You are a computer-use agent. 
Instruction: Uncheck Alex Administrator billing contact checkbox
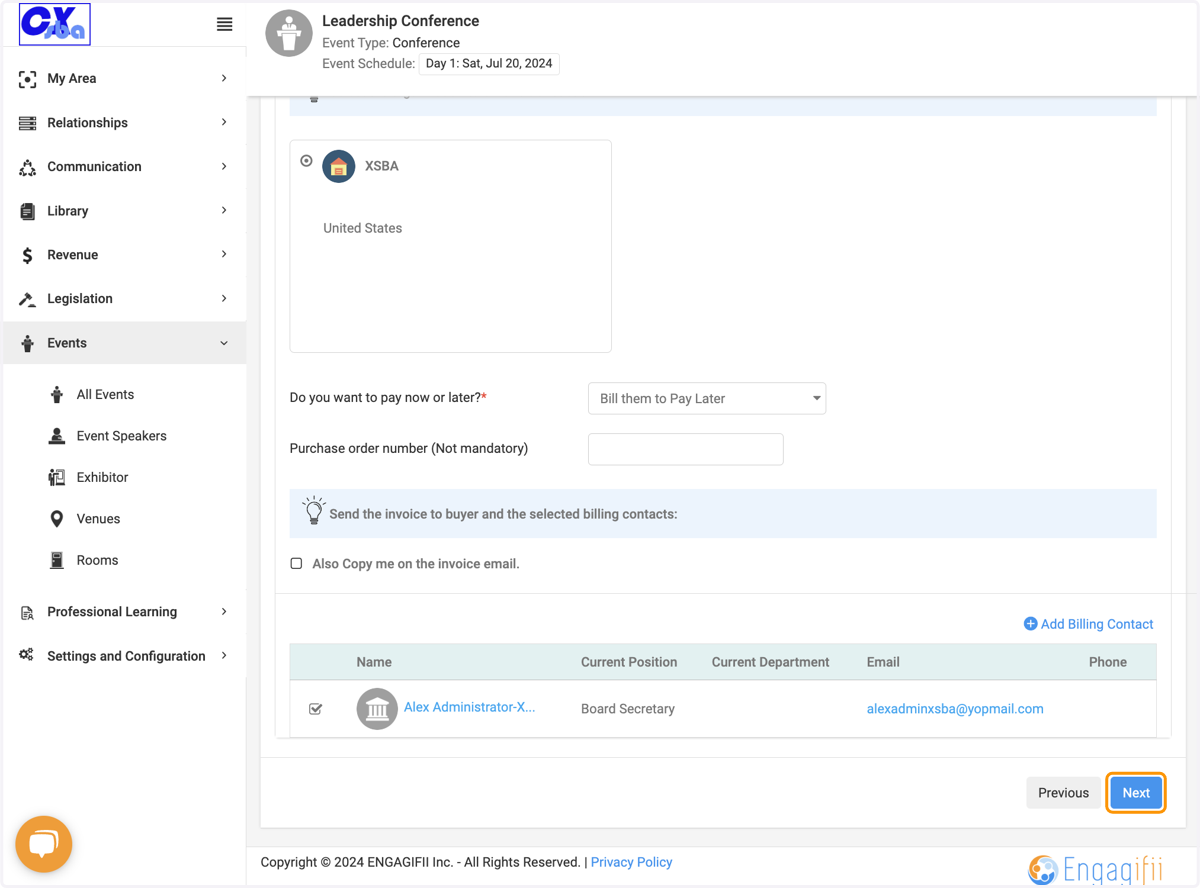[316, 709]
